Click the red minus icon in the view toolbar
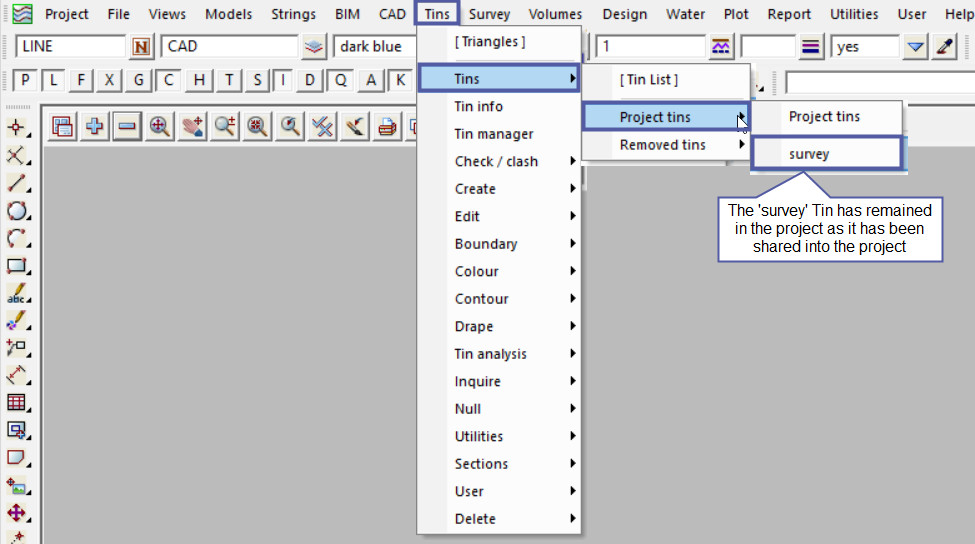This screenshot has height=544, width=975. point(127,126)
